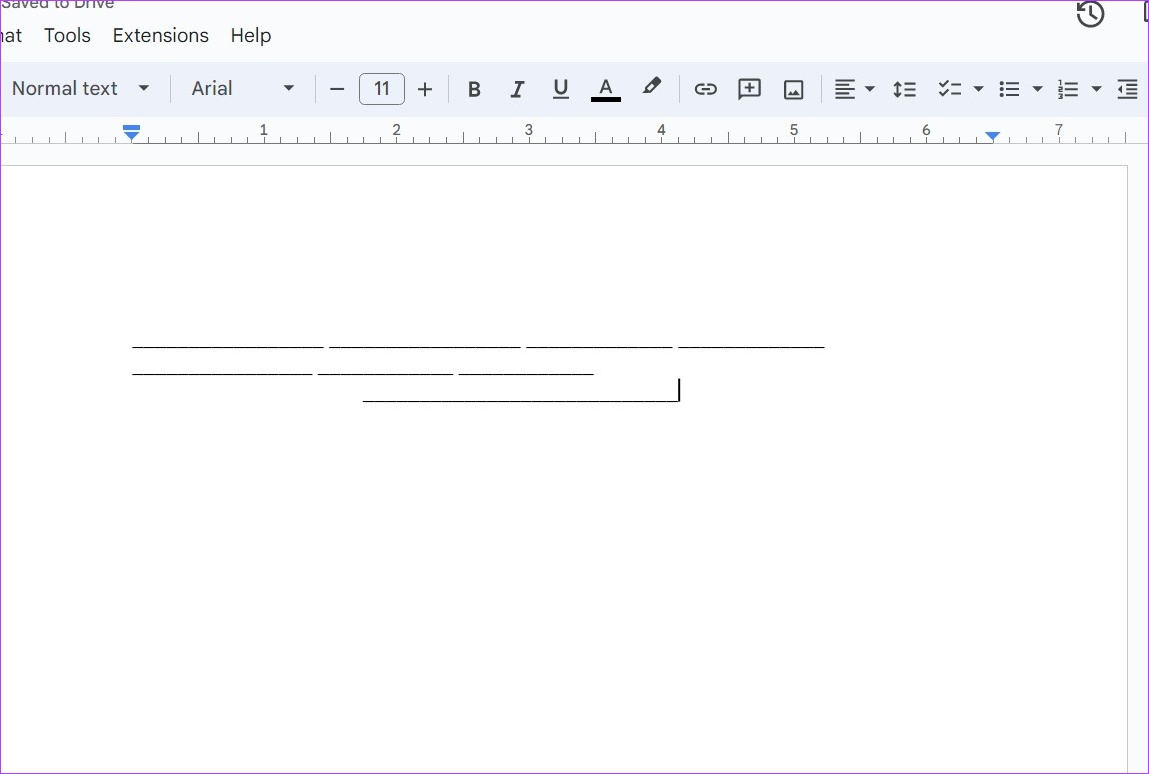Open the Extensions menu
1149x774 pixels.
click(x=160, y=35)
